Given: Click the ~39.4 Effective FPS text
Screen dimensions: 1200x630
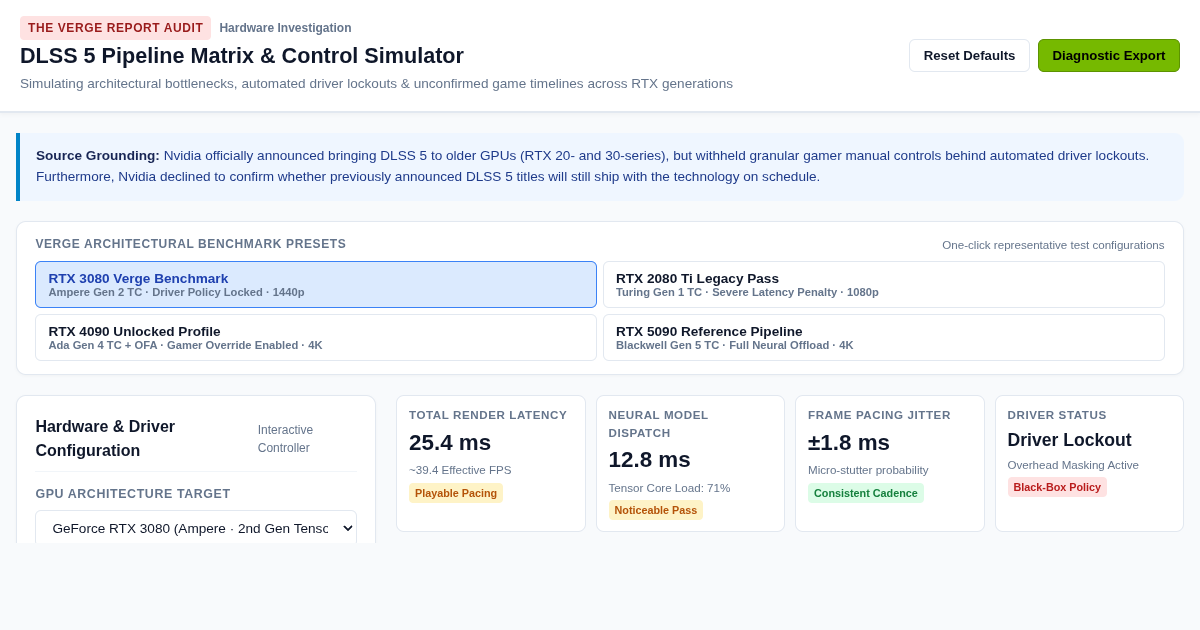Looking at the screenshot, I should 460,470.
